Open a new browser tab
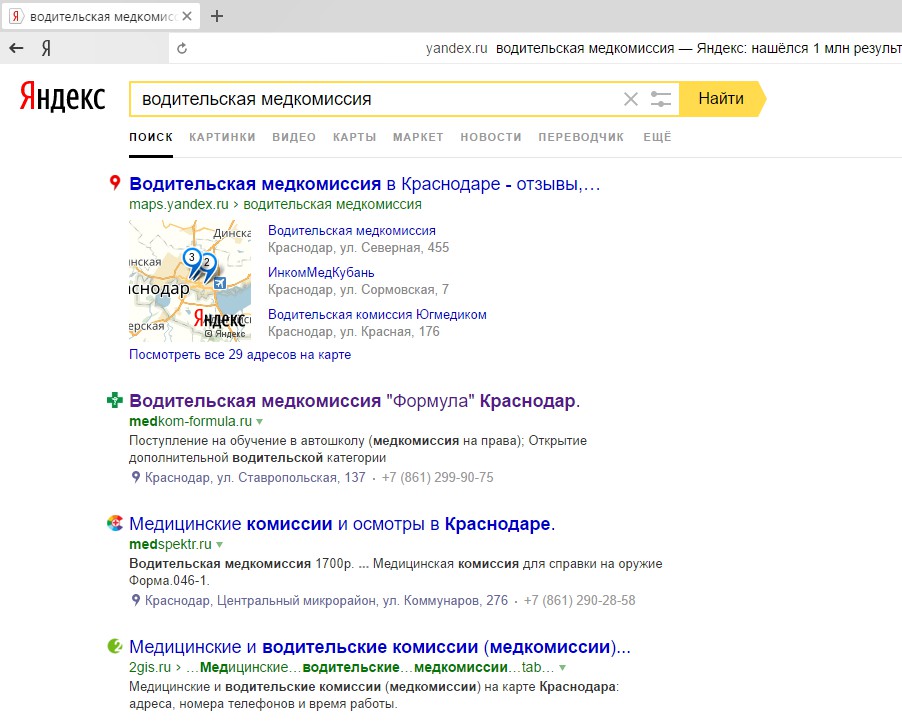 217,16
